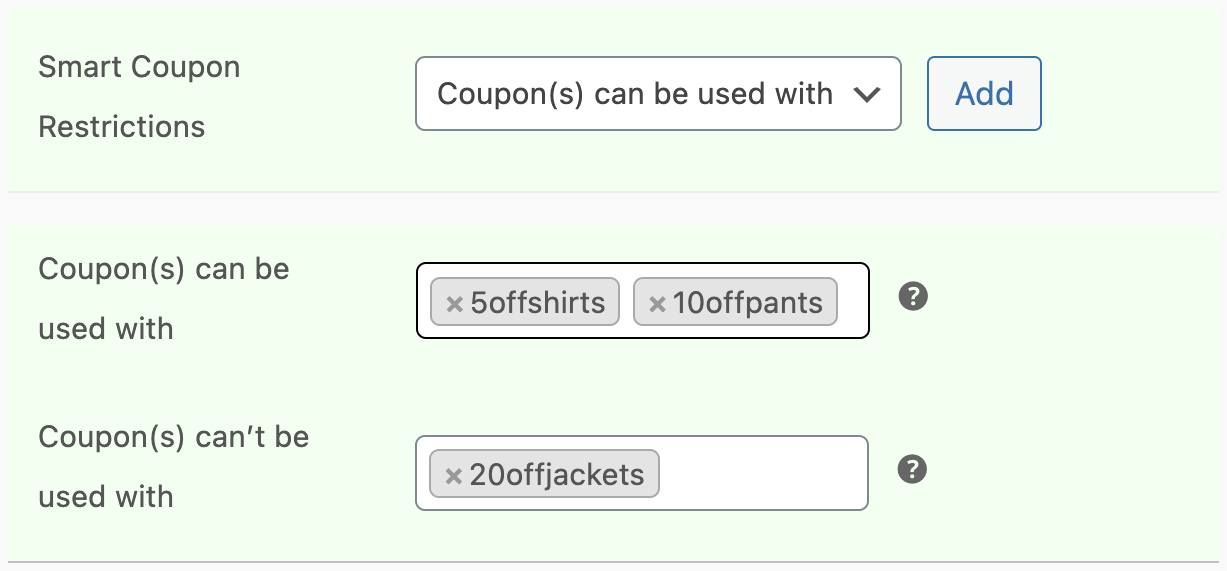Click the 'Restrictions' label word
1227x571 pixels.
(121, 127)
